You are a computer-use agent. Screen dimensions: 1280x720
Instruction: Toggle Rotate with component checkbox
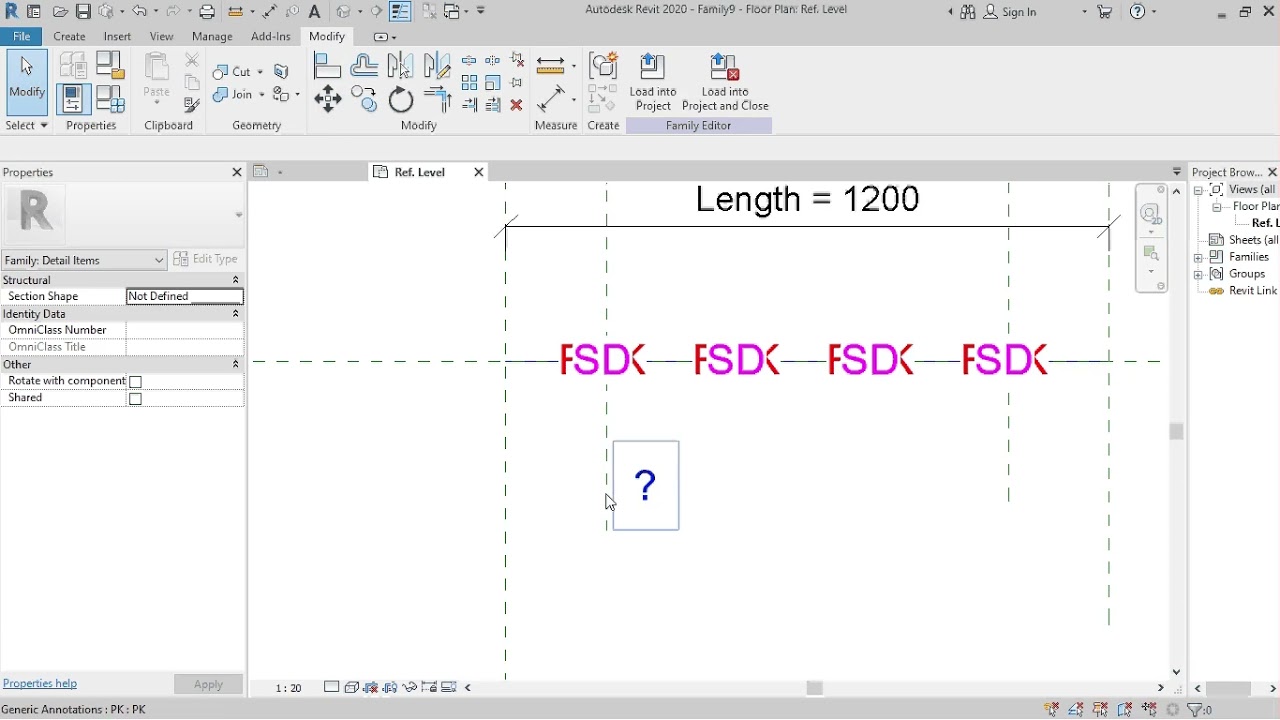coord(136,382)
